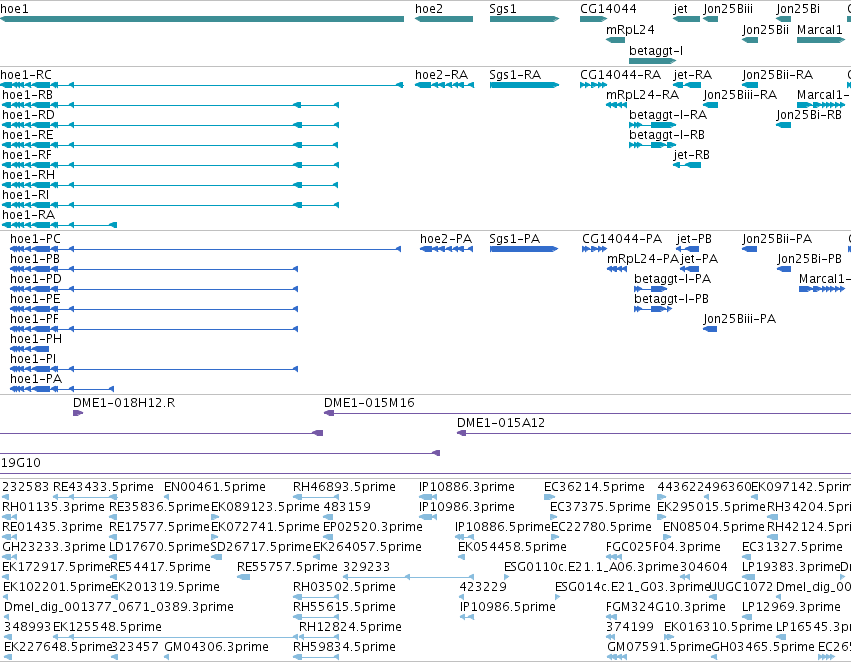Screen dimensions: 851x662
Task: Click protein hoe1-PI label
Action: [33, 359]
